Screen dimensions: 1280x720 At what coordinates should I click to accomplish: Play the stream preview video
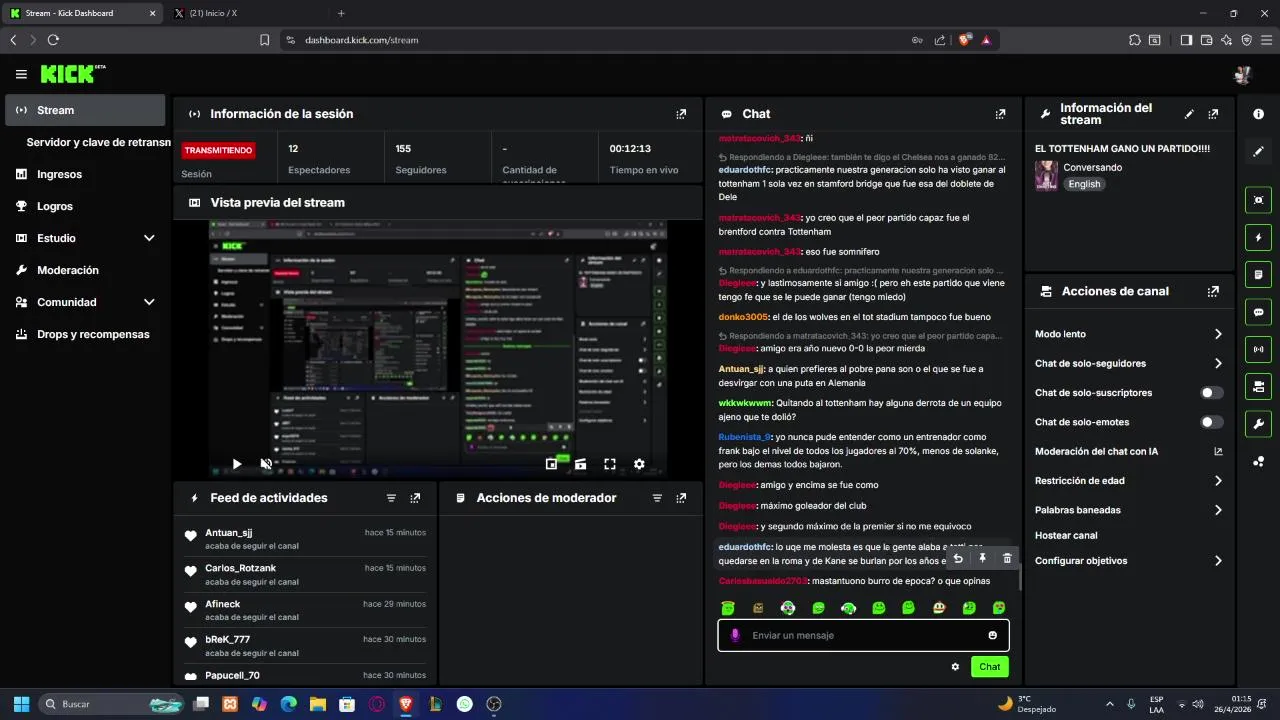[237, 464]
